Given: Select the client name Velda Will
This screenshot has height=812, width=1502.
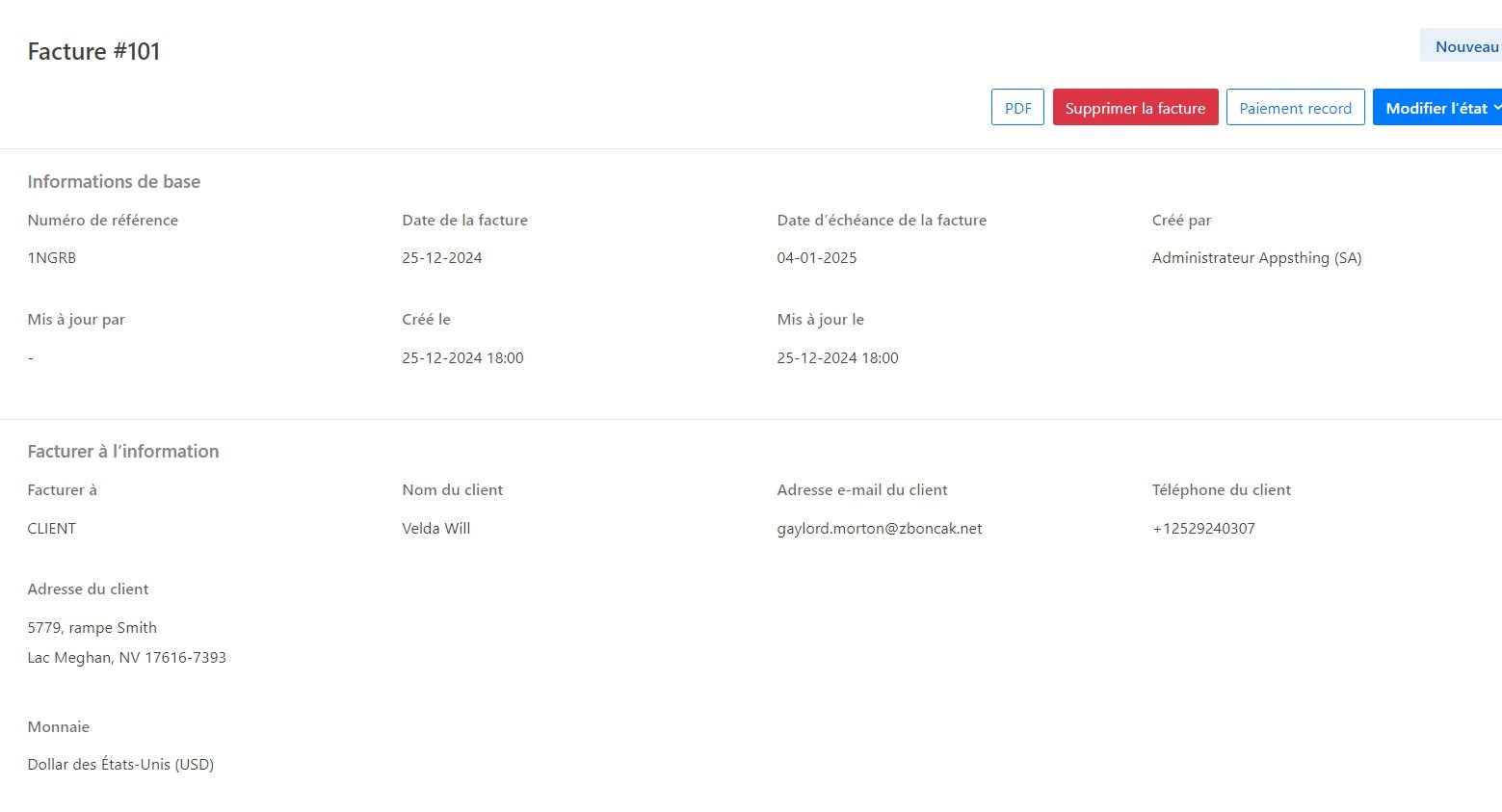Looking at the screenshot, I should click(436, 529).
